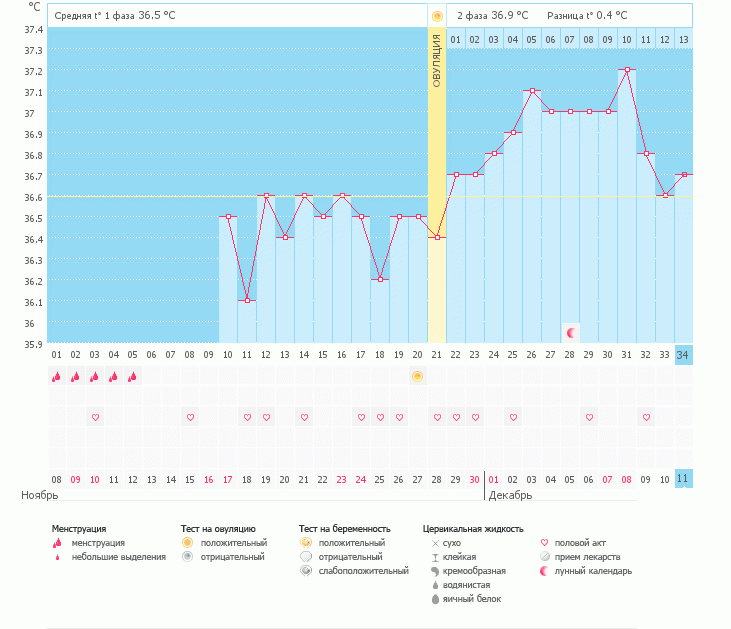Select the 37.1 temperature point on day 26

tap(532, 91)
